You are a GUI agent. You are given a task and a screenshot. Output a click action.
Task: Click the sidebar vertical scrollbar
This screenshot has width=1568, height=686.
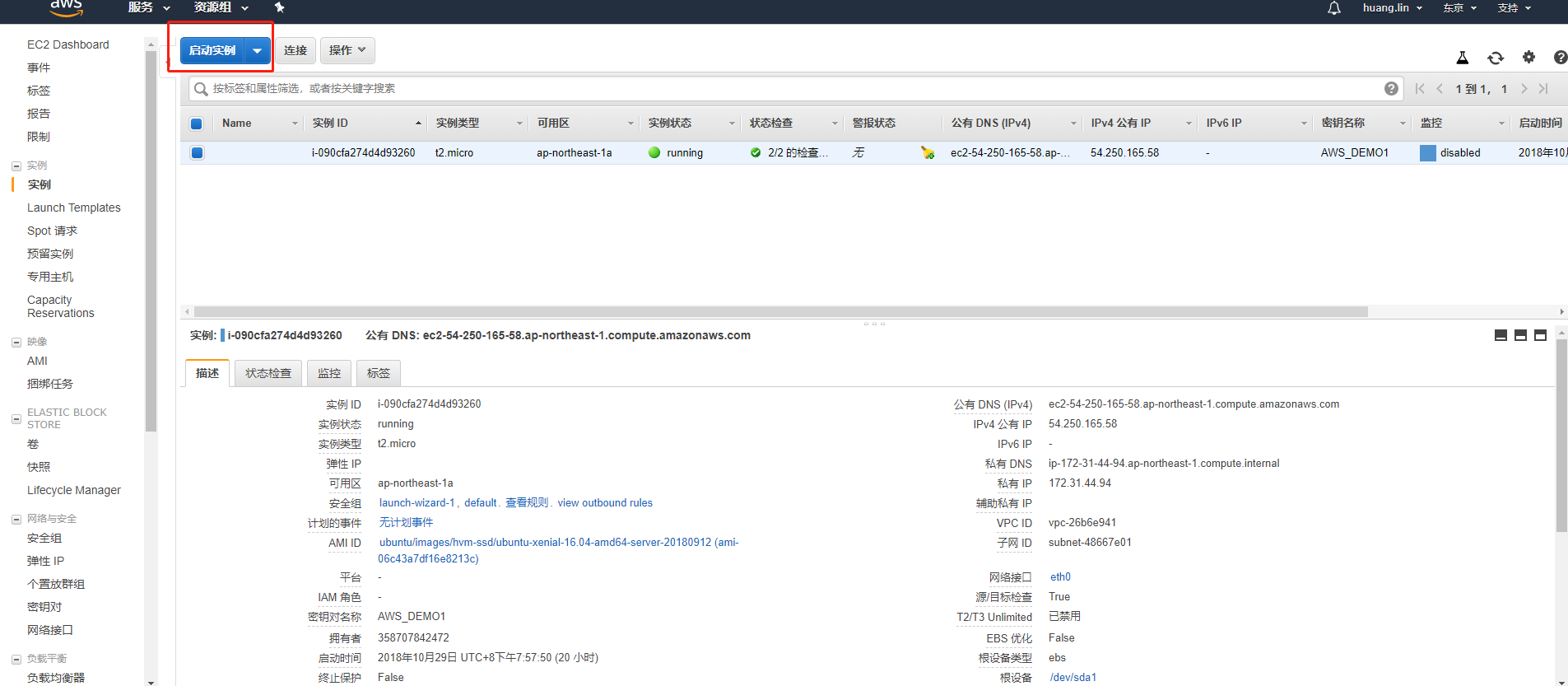[151, 241]
